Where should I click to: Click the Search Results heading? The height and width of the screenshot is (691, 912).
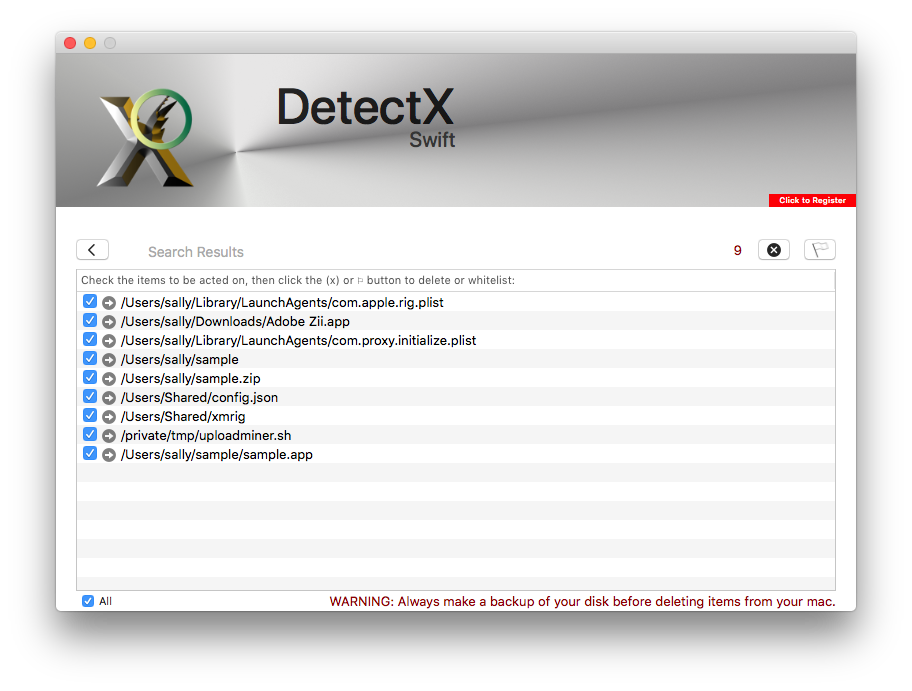195,252
